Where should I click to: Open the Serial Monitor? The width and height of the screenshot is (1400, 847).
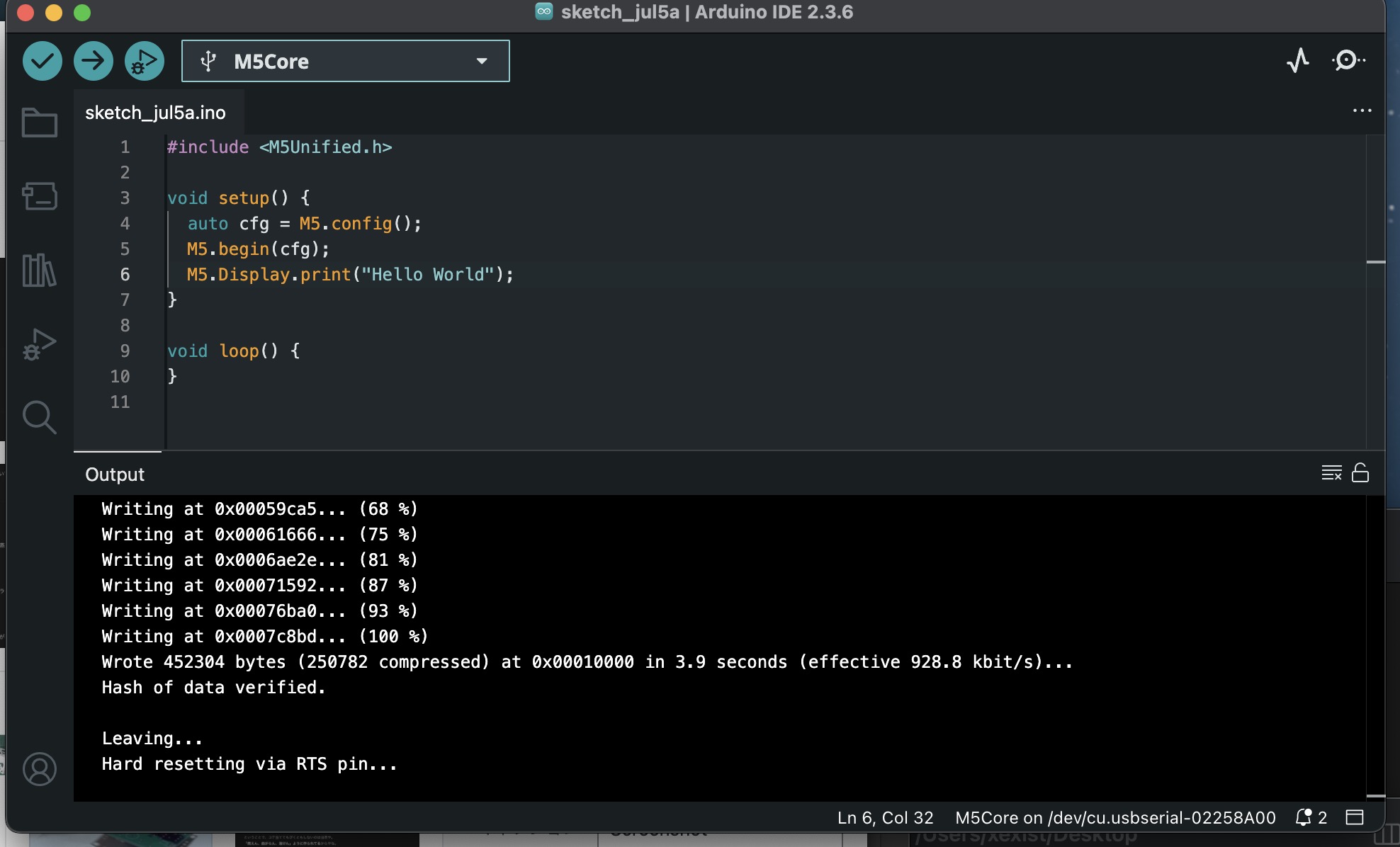[x=1348, y=60]
